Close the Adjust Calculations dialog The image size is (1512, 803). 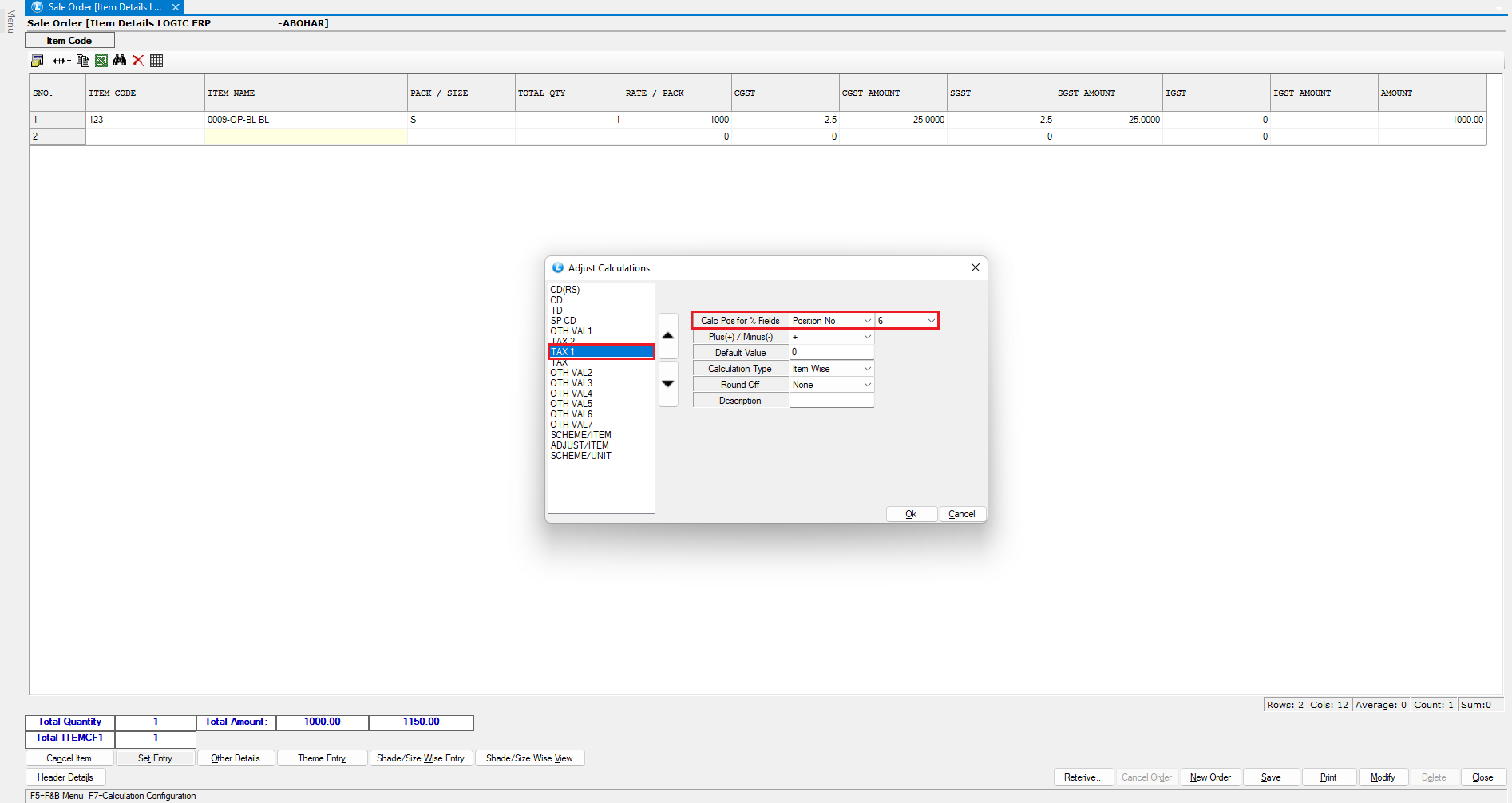(975, 267)
